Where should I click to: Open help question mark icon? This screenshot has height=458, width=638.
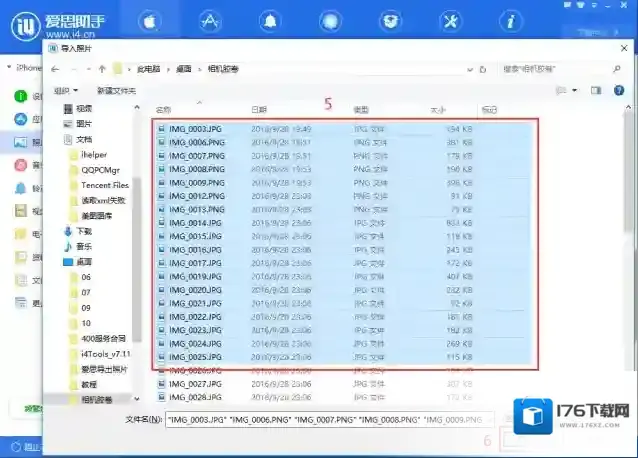click(x=619, y=90)
